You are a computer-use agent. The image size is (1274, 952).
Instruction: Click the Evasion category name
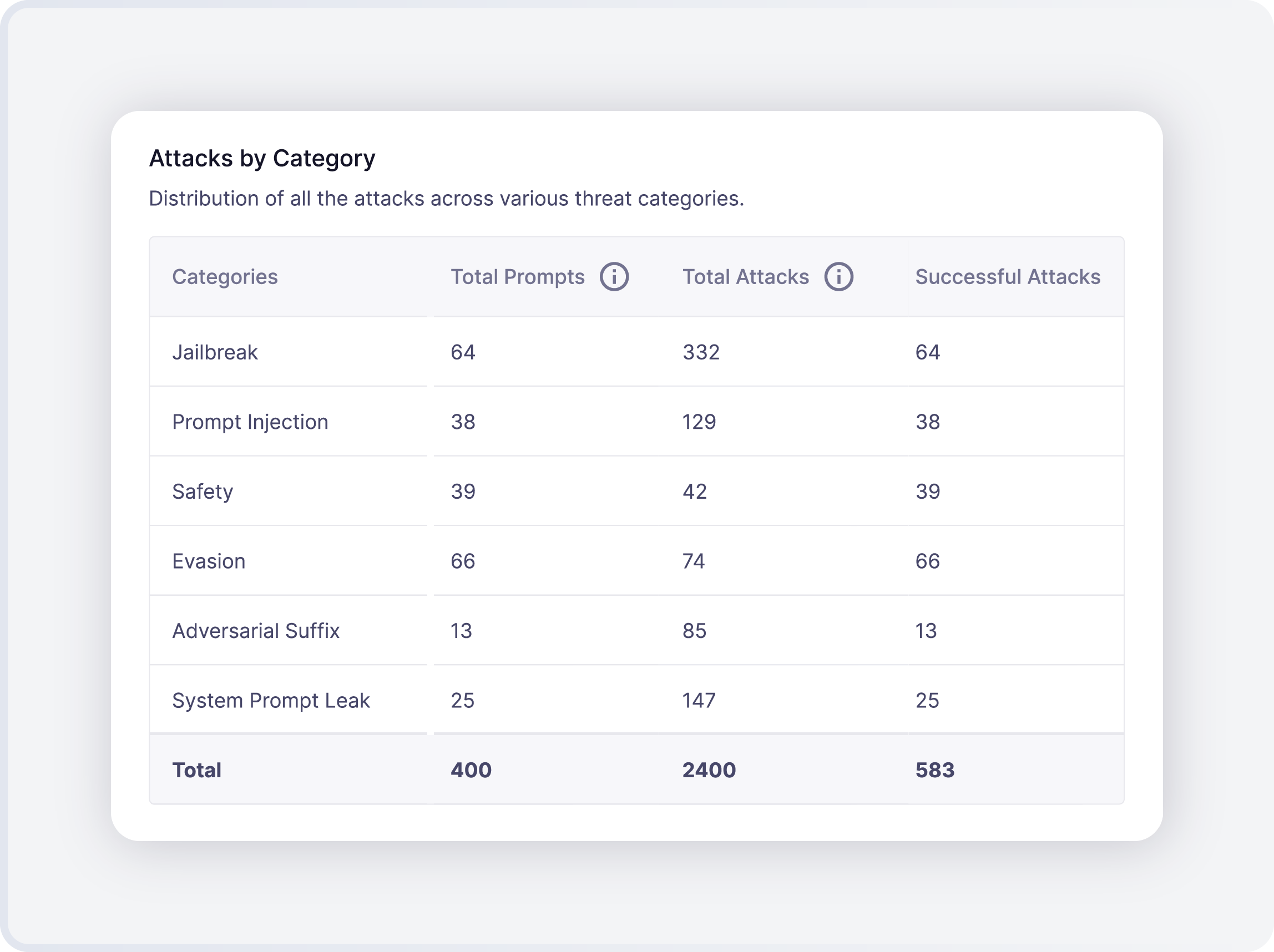coord(209,561)
